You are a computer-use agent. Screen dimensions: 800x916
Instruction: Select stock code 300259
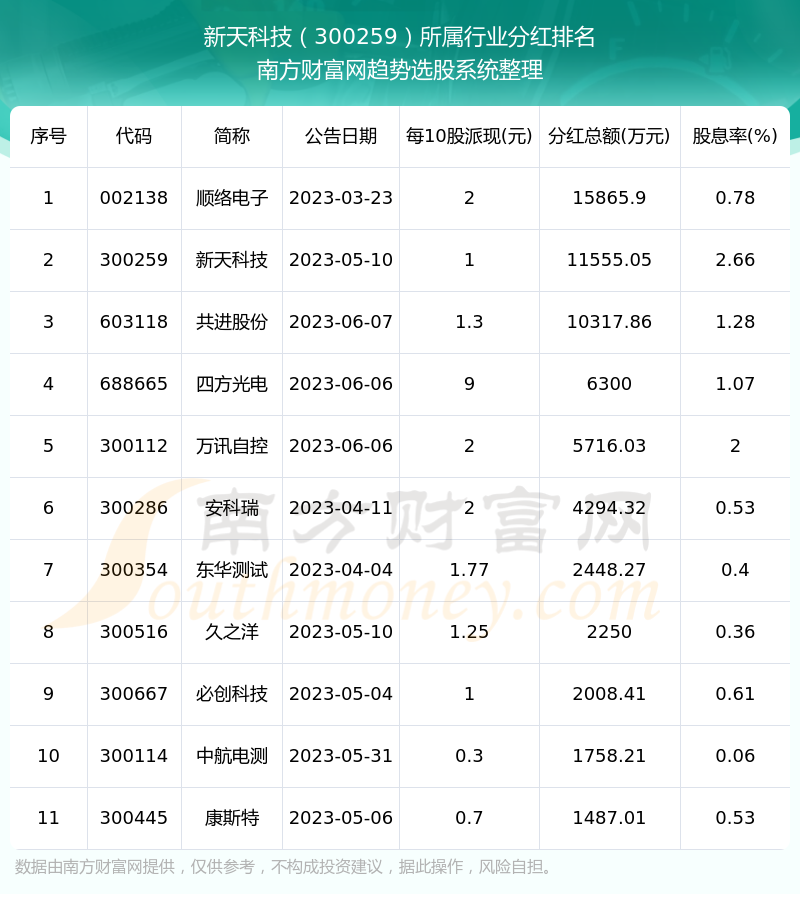(134, 260)
